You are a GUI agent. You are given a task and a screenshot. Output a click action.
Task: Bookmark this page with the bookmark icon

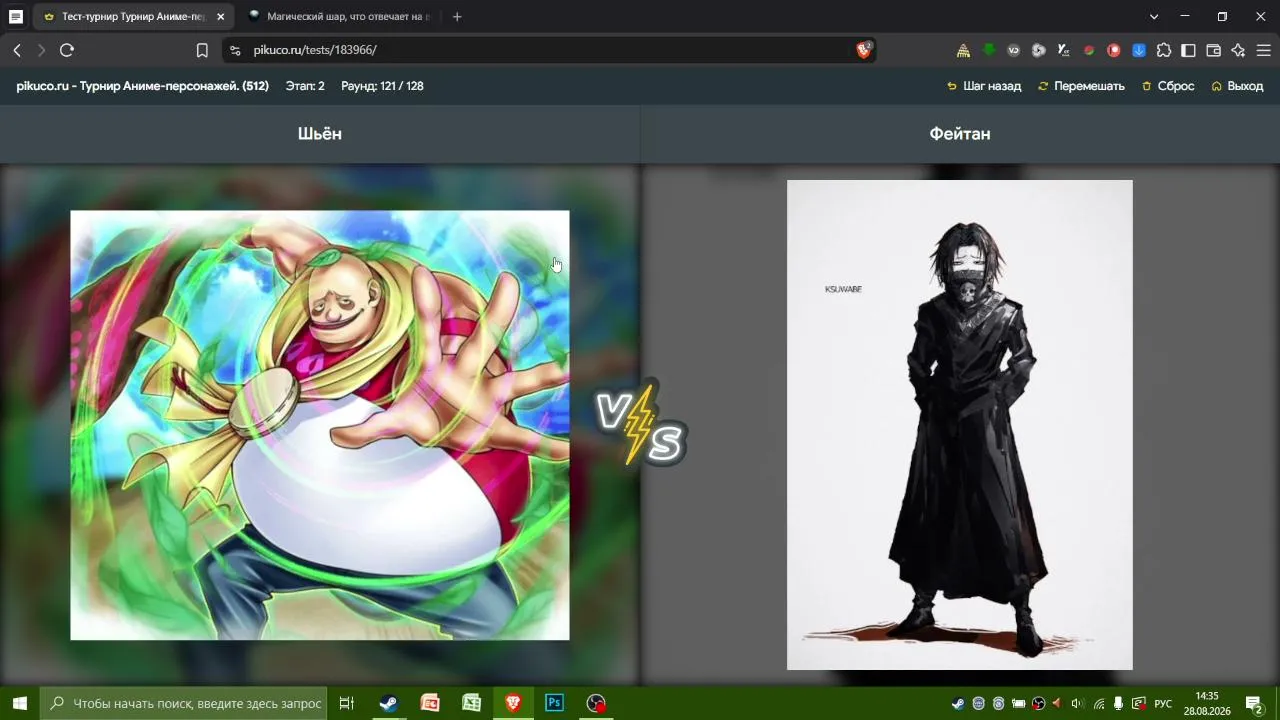tap(202, 50)
